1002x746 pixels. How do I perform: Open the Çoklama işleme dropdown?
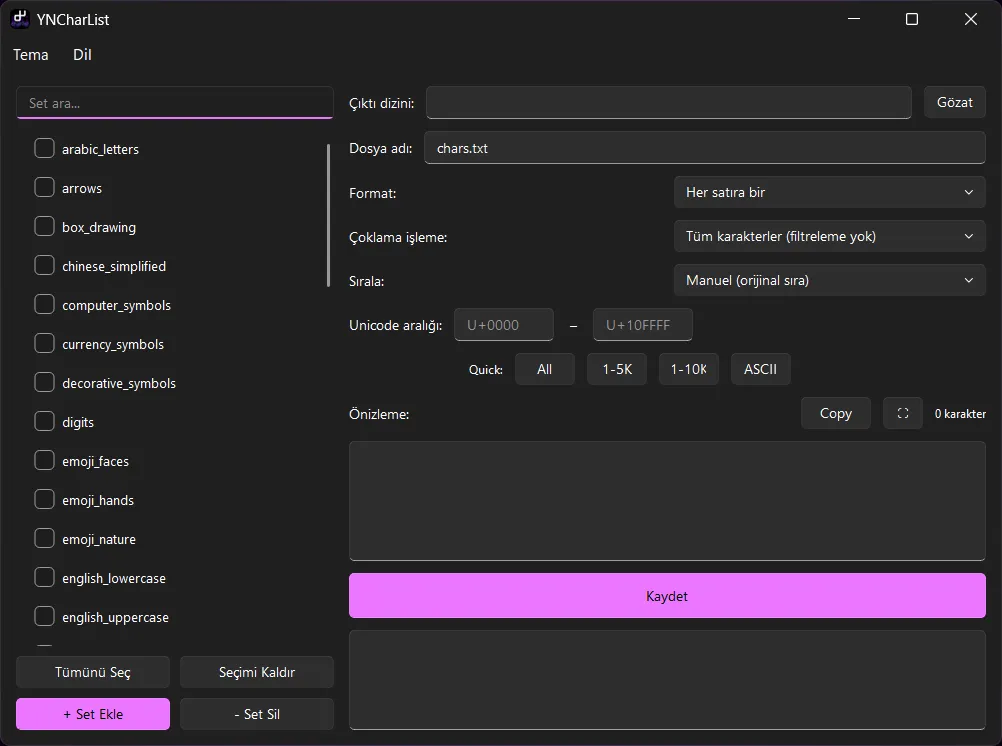point(829,237)
